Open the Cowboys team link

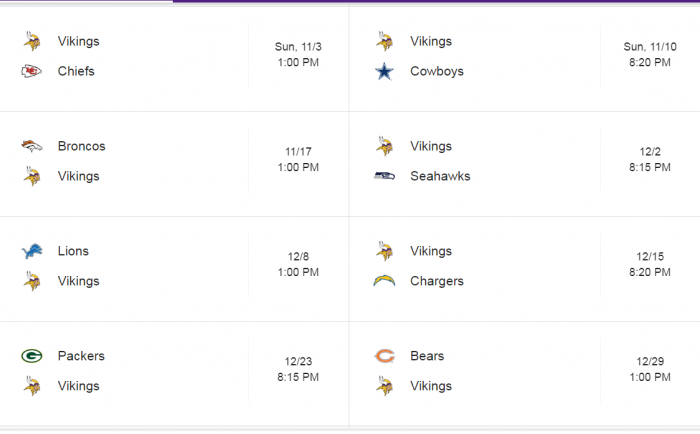437,71
